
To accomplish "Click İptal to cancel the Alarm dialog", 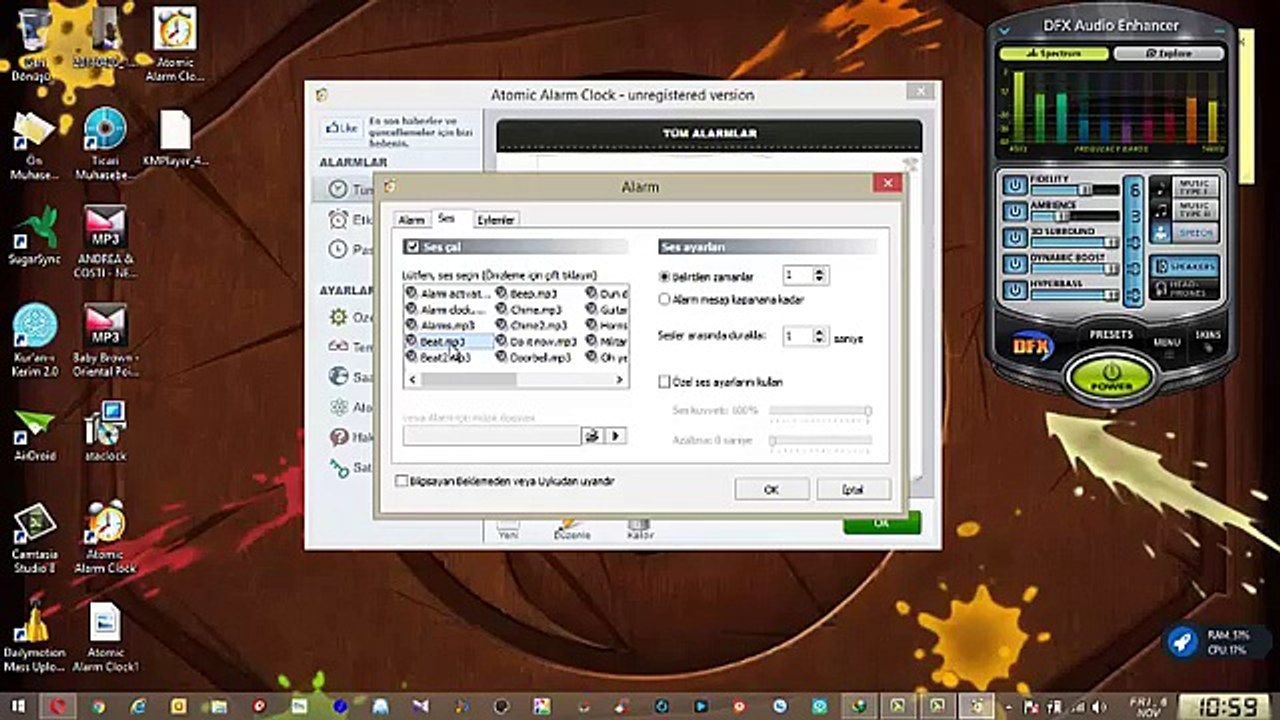I will pos(853,489).
